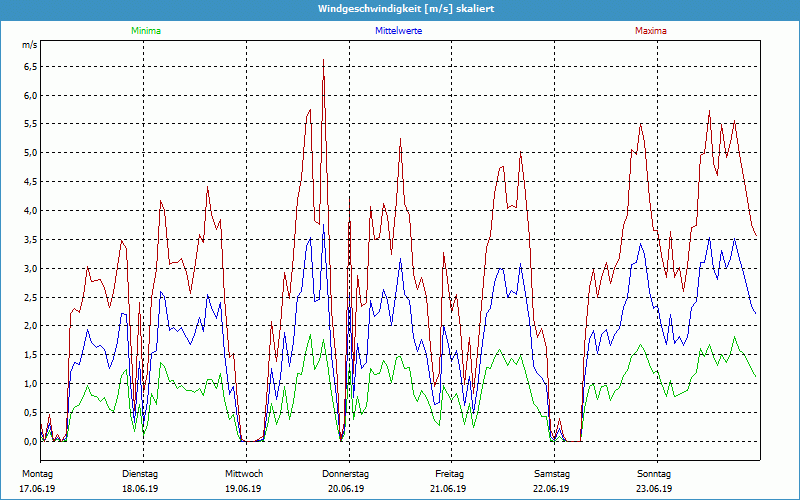The width and height of the screenshot is (800, 500).
Task: Click the Donnerstag day label
Action: [x=345, y=474]
